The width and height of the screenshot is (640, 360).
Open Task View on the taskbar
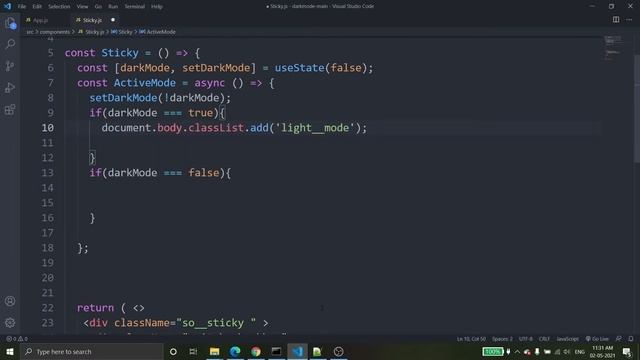[193, 351]
